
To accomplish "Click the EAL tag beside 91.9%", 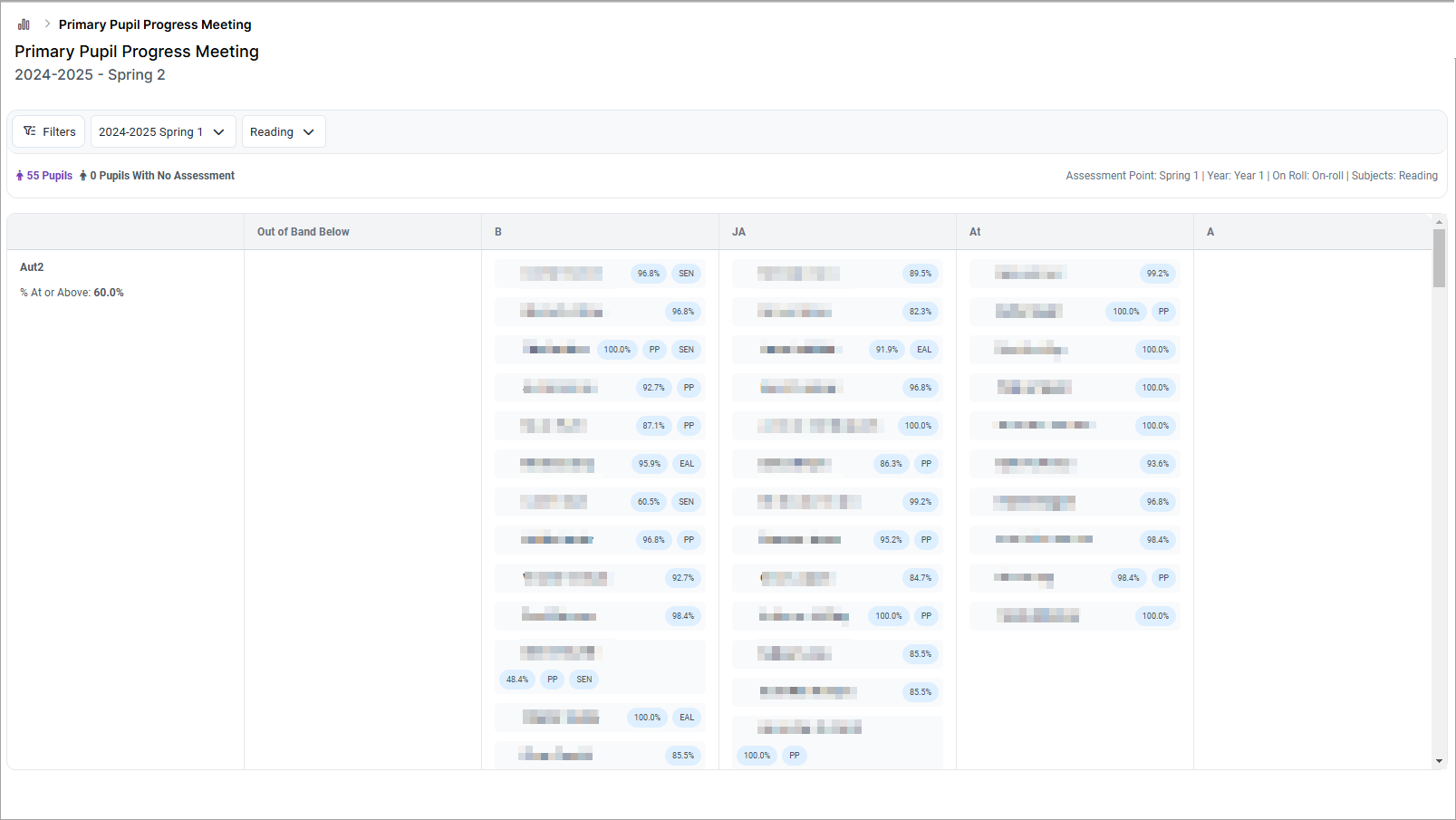I will [924, 350].
